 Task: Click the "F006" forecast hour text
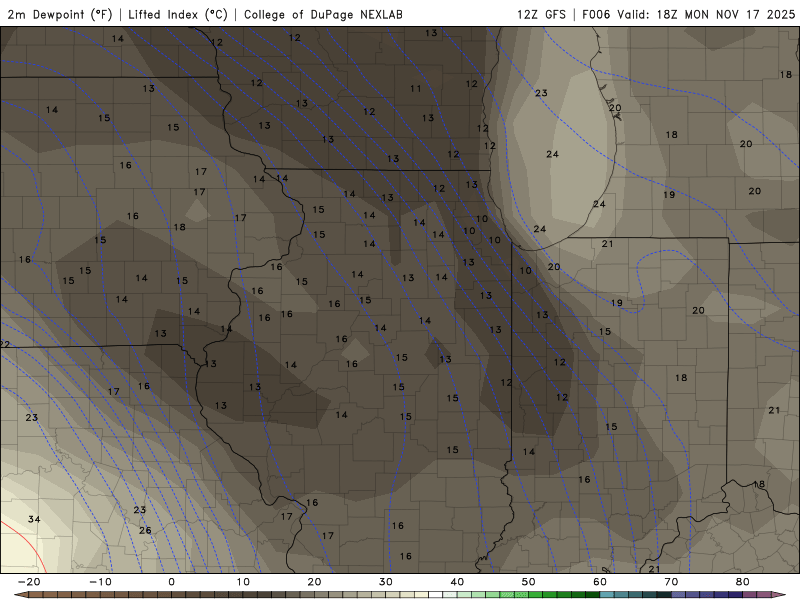[x=596, y=14]
